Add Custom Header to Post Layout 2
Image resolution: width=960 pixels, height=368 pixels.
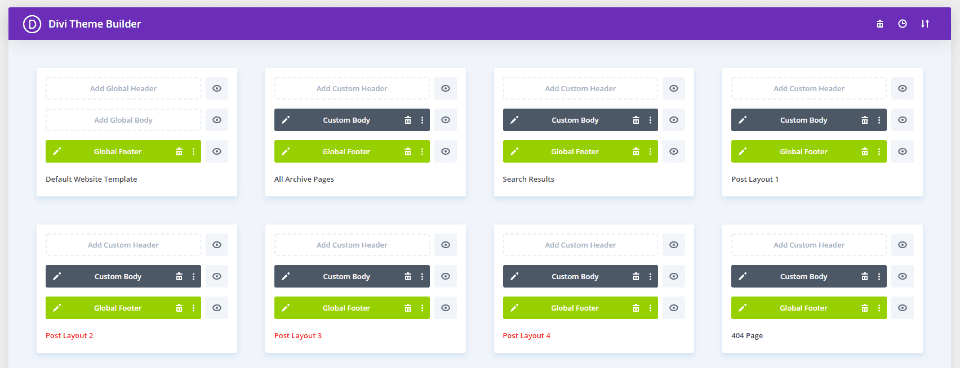[123, 245]
